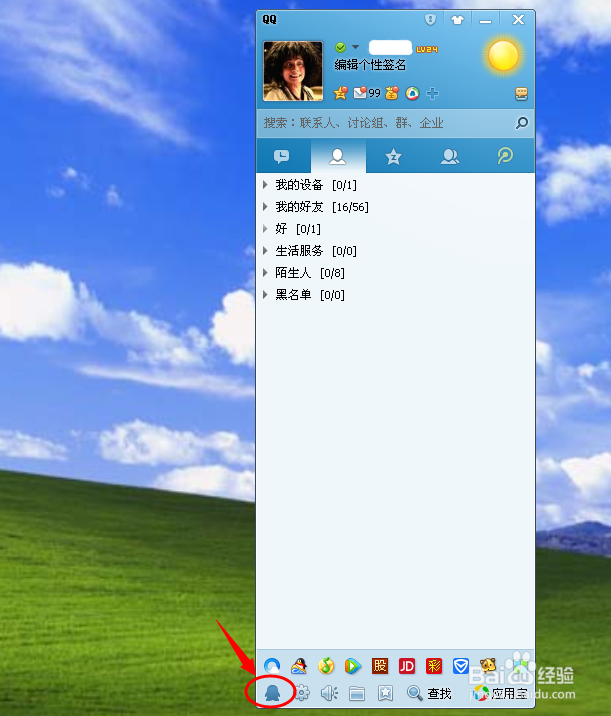Open the money bag wallet icon

(392, 93)
